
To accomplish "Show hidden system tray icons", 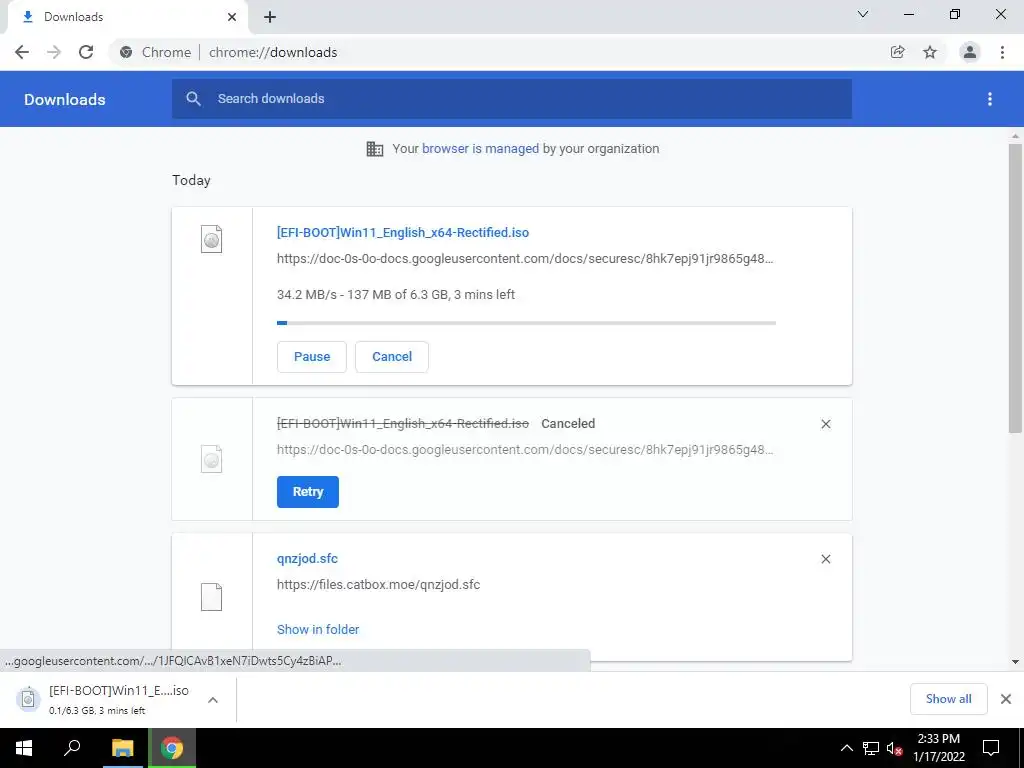I will click(x=846, y=748).
